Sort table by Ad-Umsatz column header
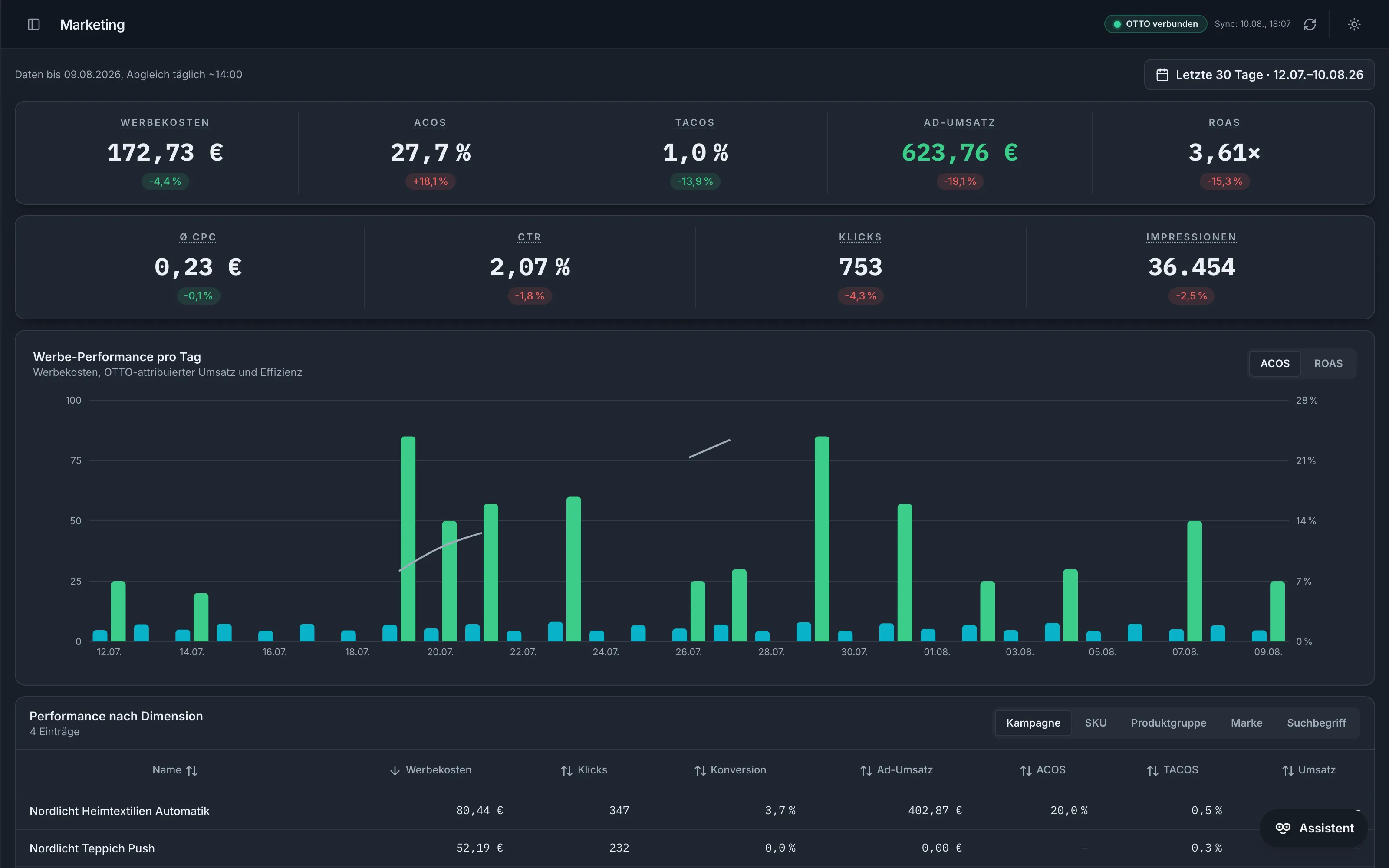The width and height of the screenshot is (1389, 868). click(x=896, y=770)
